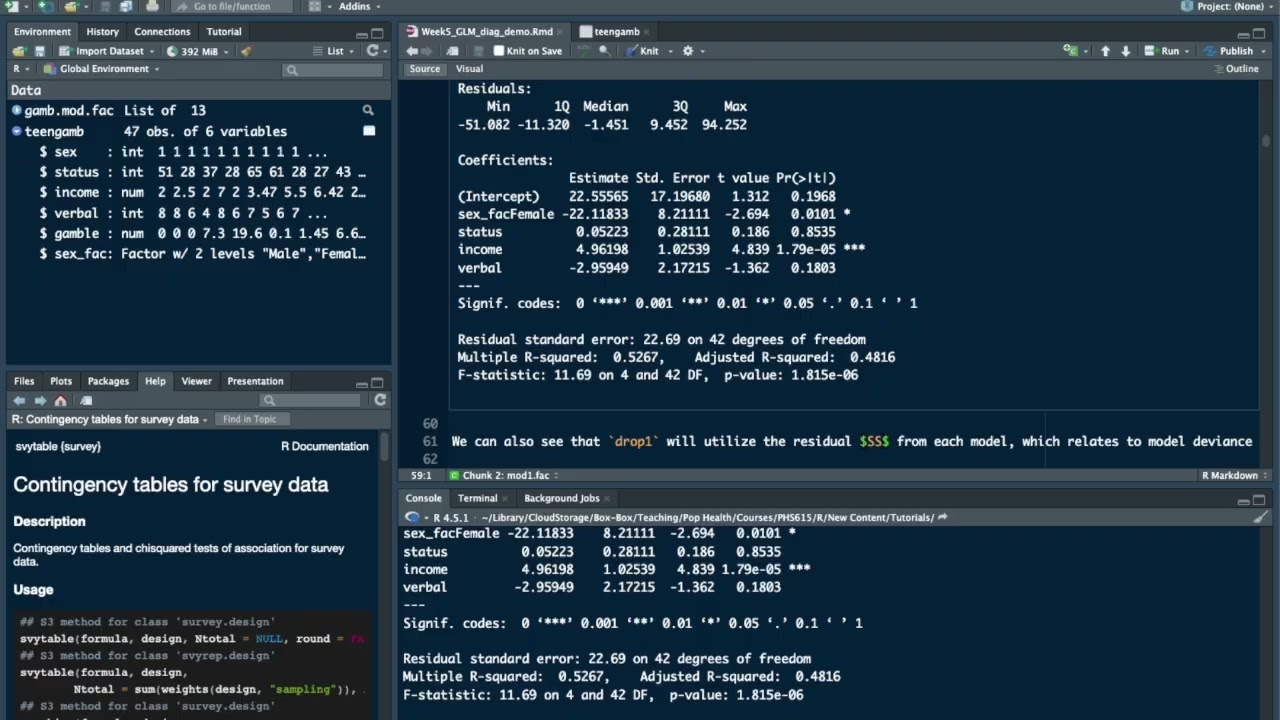Go back in the Help pane
The width and height of the screenshot is (1280, 720).
tap(19, 400)
